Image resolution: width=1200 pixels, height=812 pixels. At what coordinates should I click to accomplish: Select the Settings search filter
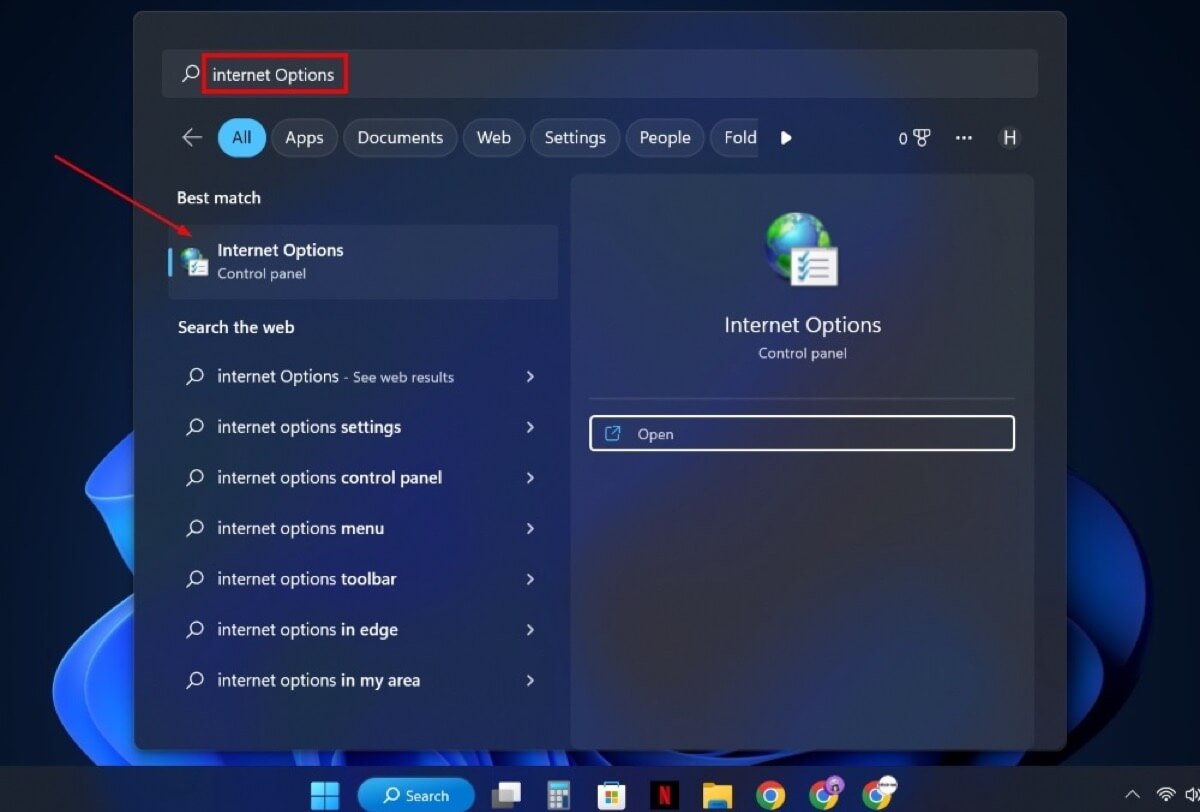[574, 138]
